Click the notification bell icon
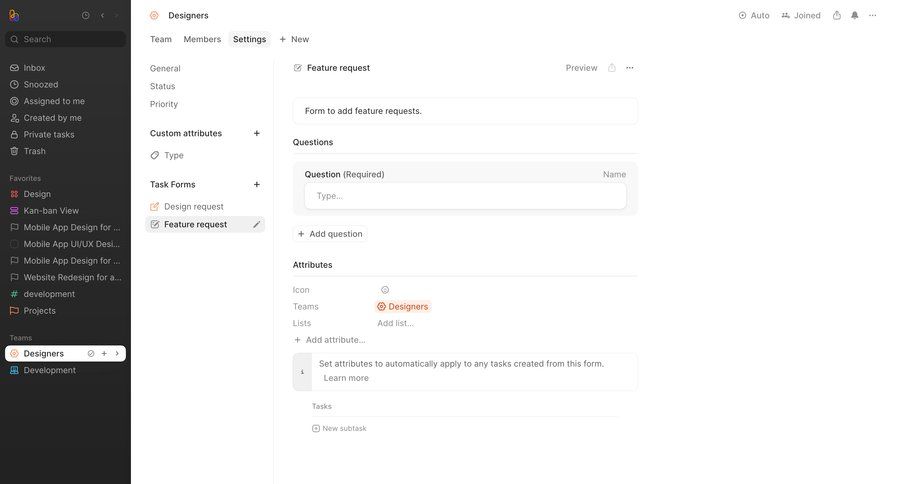The height and width of the screenshot is (484, 900). click(x=855, y=16)
